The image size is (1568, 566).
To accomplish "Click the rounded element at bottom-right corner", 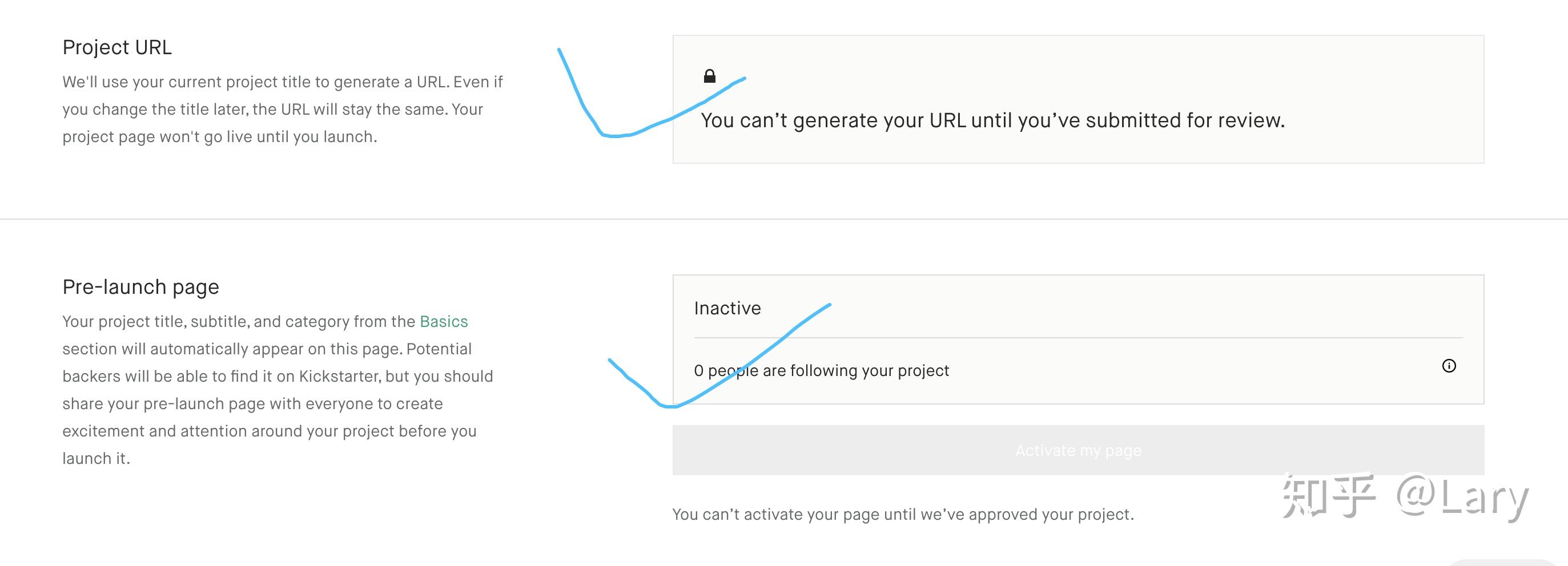I will click(x=1503, y=563).
